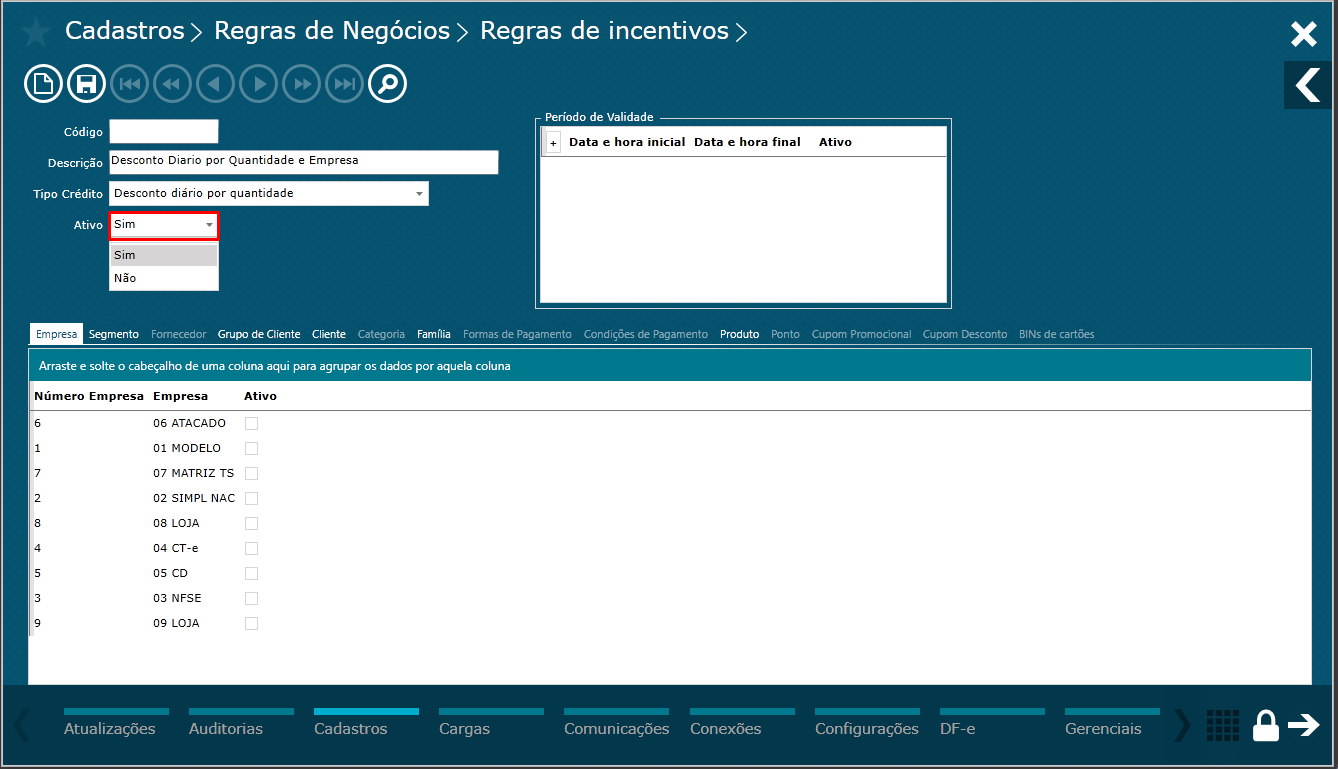Click into the Descrição field
This screenshot has width=1338, height=769.
(x=304, y=162)
